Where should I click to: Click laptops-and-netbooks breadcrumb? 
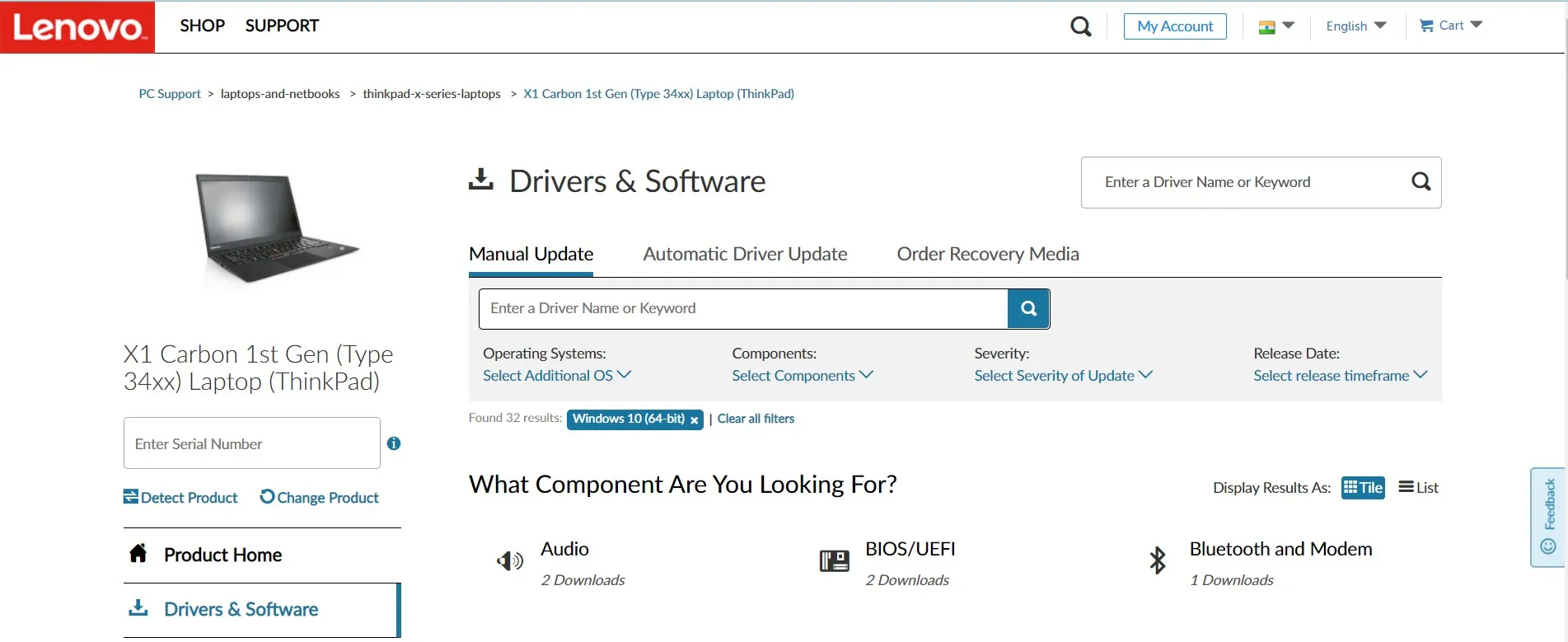(280, 94)
